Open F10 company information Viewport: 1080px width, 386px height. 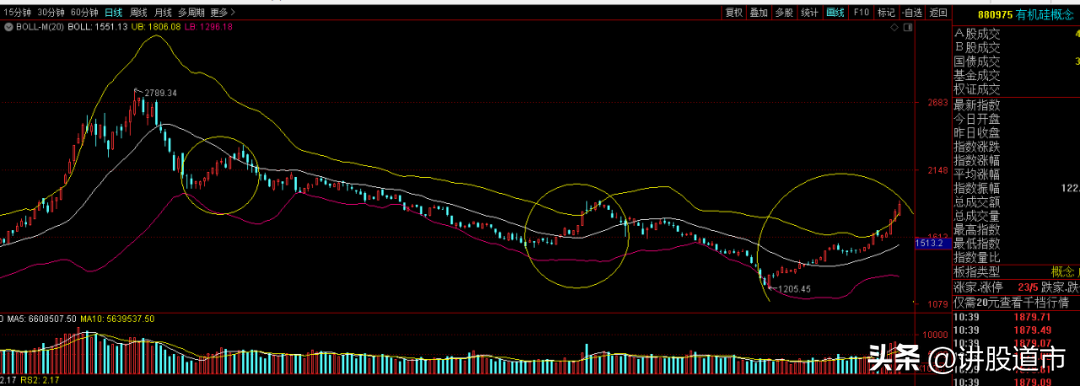click(861, 12)
